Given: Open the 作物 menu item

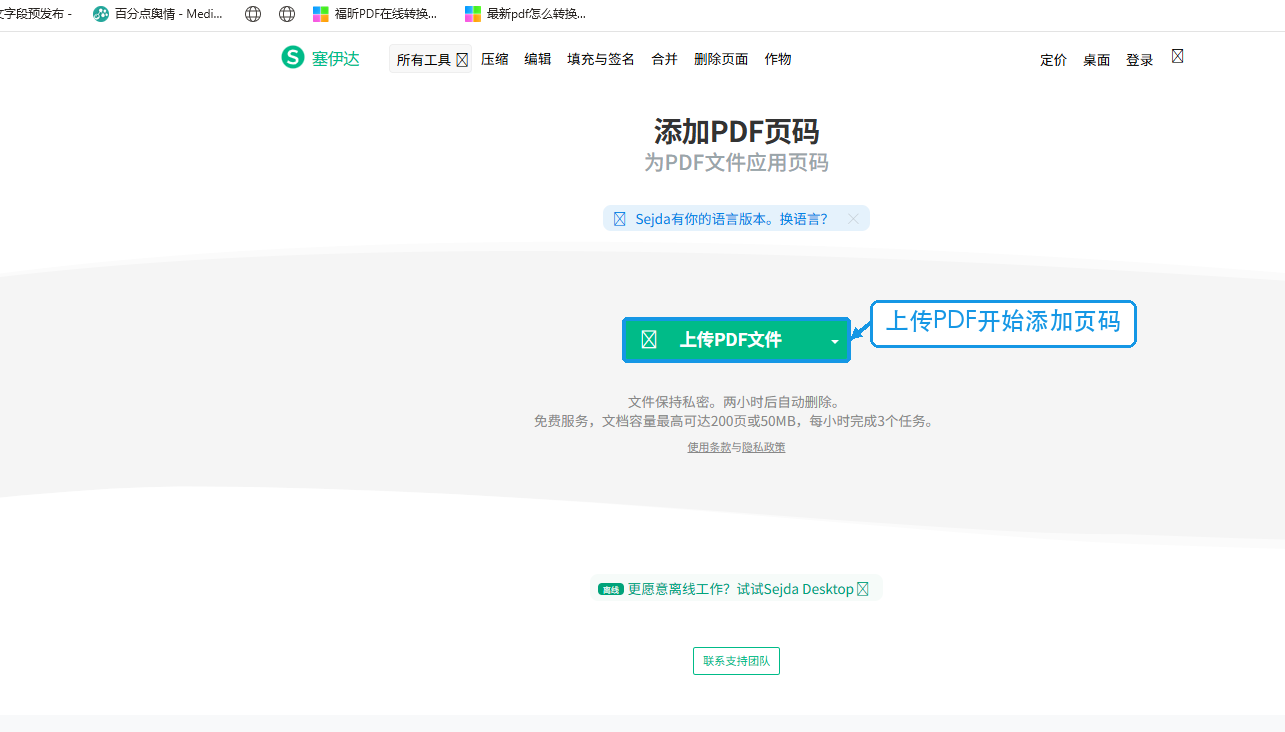Looking at the screenshot, I should [x=778, y=59].
